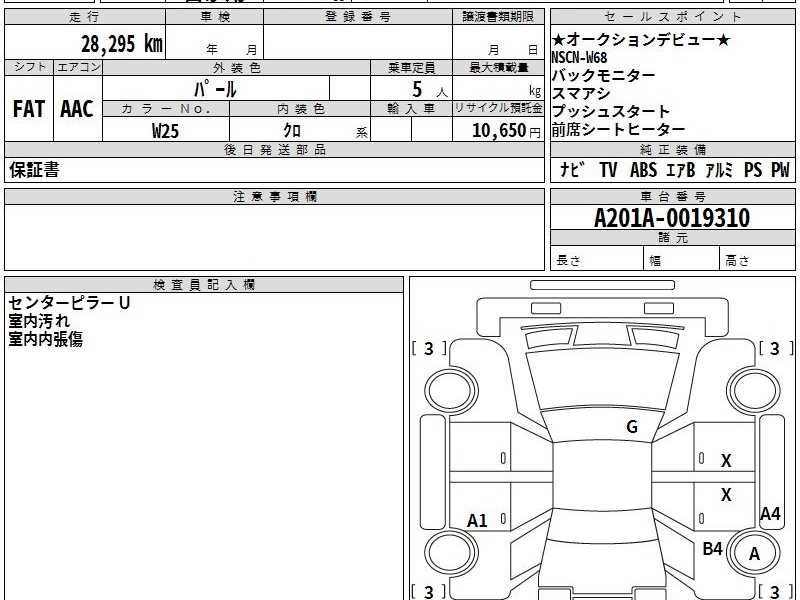Click the B4 damage mark on diagram

coord(712,549)
